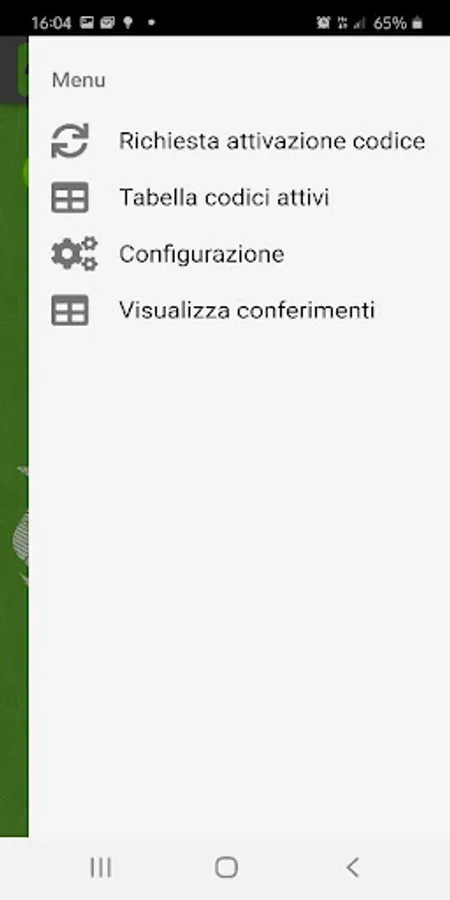Tap the table icon beside Tabella codici attivi
Viewport: 450px width, 900px height.
coord(70,197)
